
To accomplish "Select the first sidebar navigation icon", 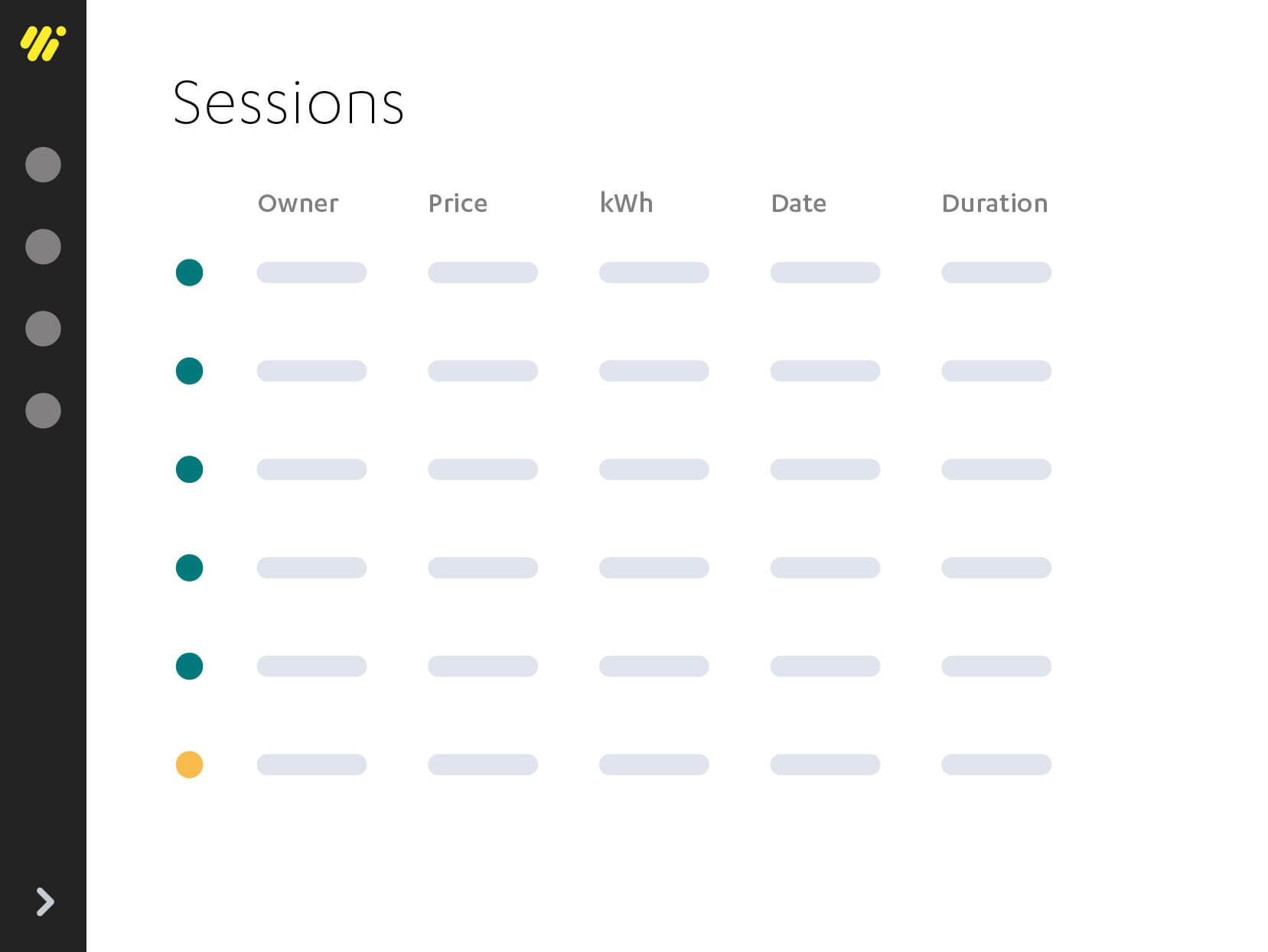I will tap(44, 165).
